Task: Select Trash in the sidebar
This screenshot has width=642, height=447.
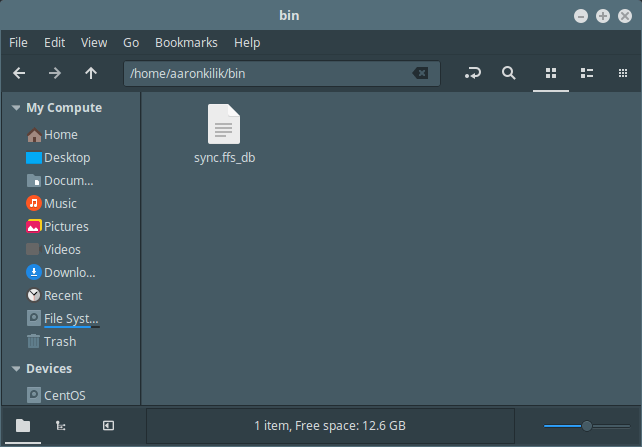Action: pyautogui.click(x=60, y=342)
